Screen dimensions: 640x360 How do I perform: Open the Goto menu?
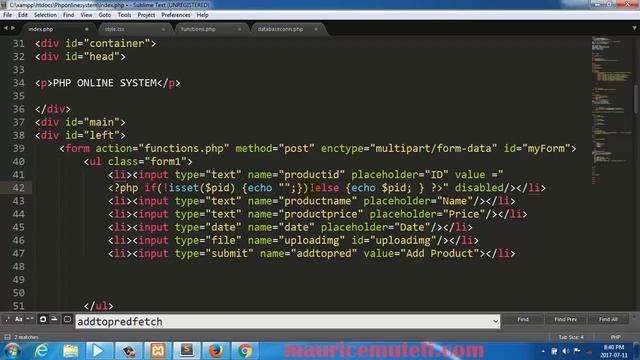[x=105, y=15]
